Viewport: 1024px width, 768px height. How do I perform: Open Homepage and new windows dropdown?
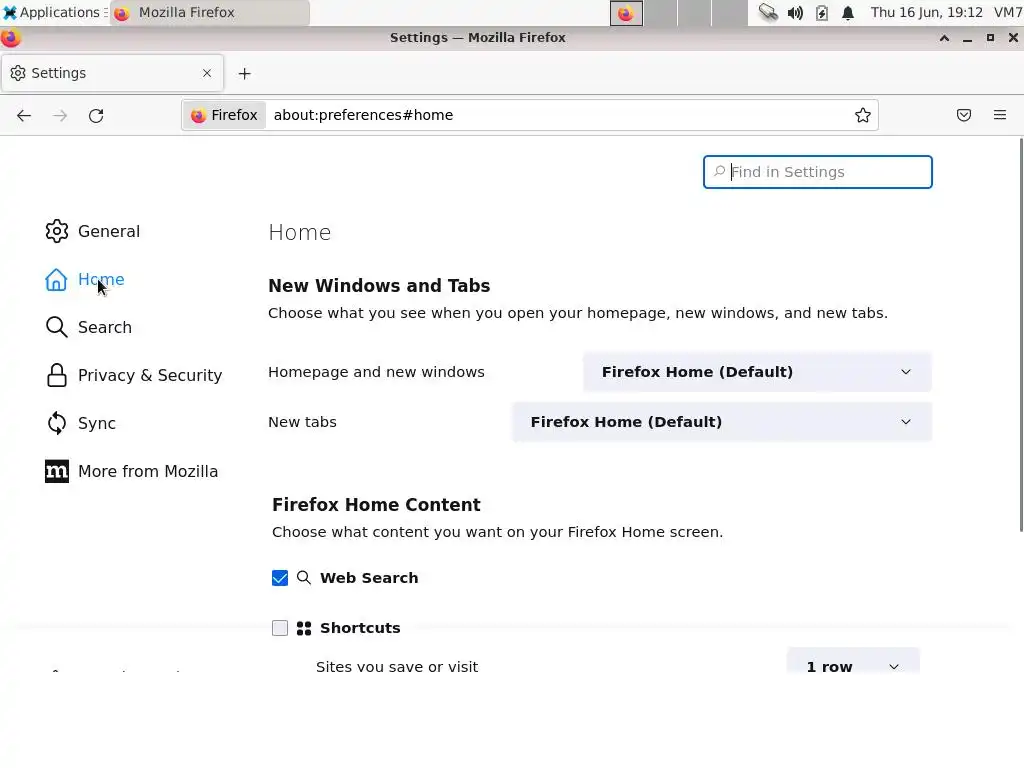pos(757,372)
